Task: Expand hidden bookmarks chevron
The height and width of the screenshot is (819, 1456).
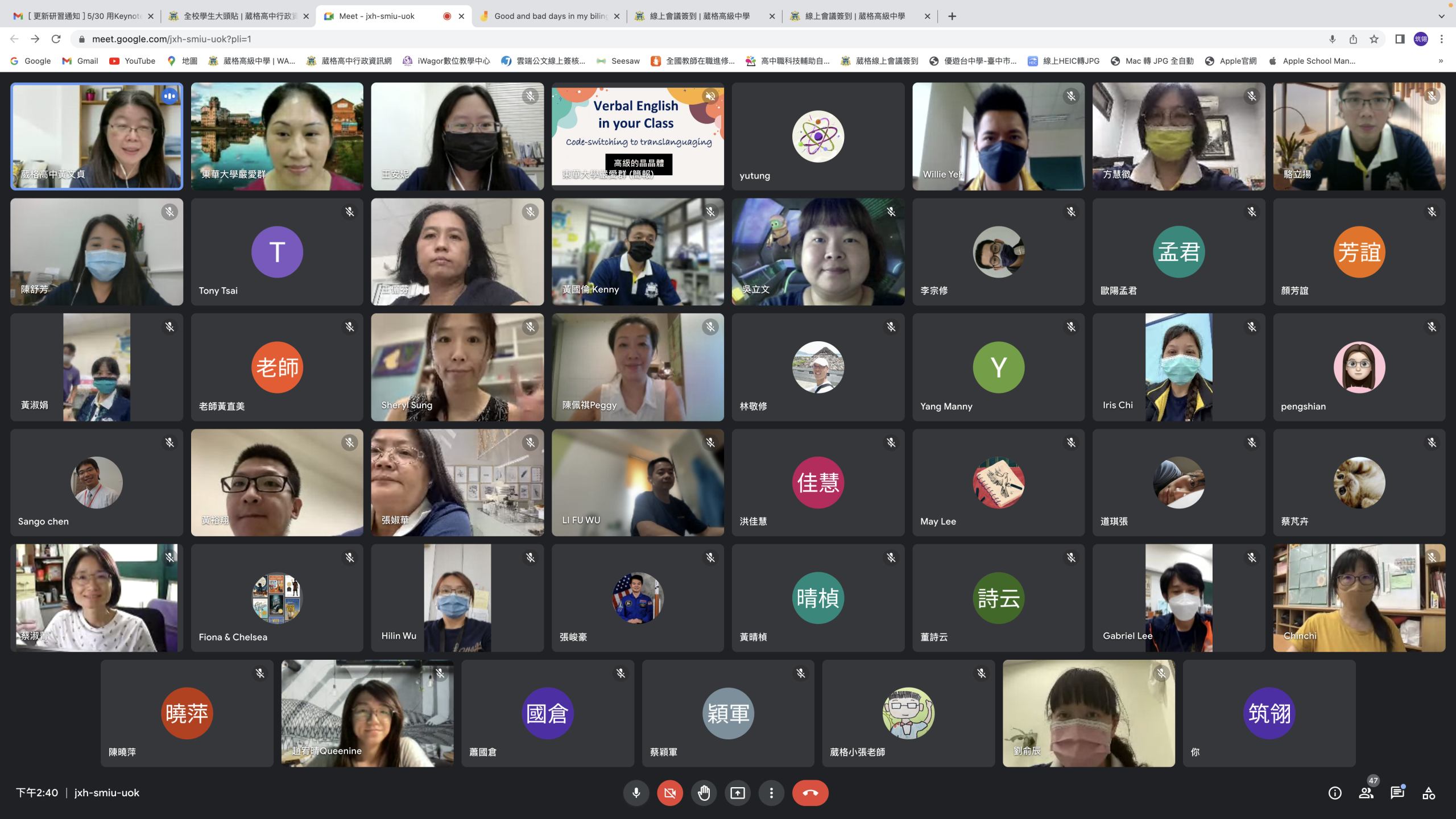Action: pyautogui.click(x=1441, y=61)
